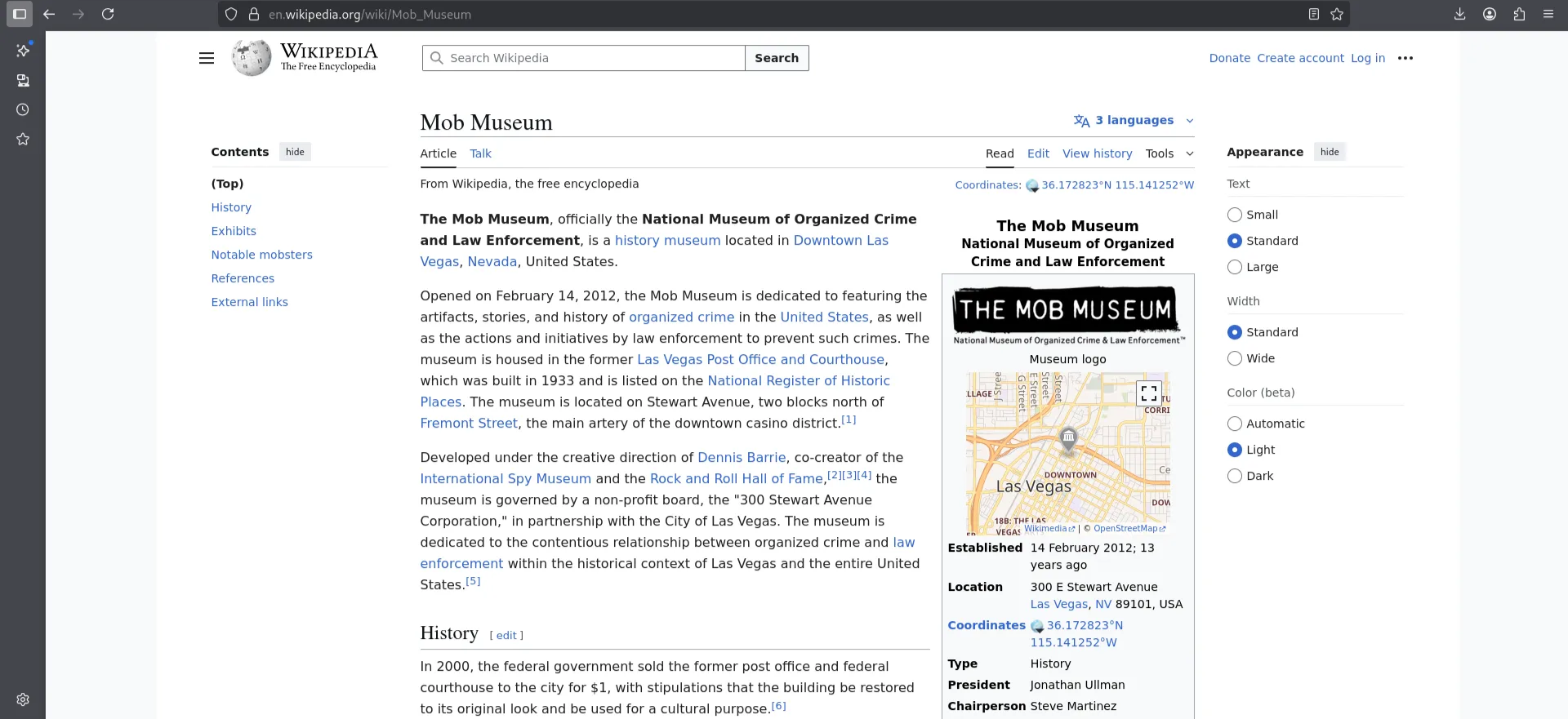Select Standard text size
This screenshot has width=1568, height=719.
pos(1235,241)
